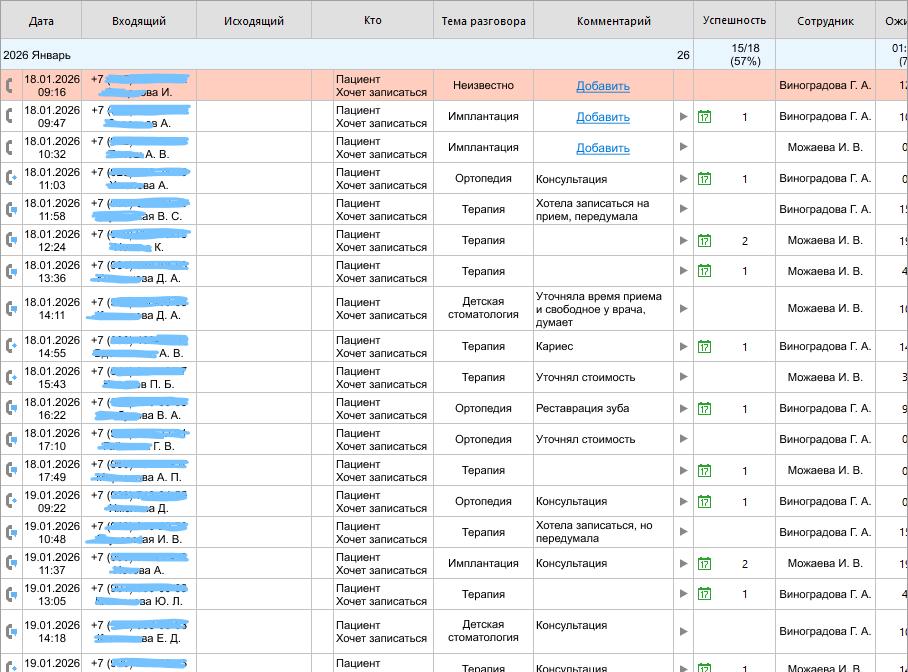Play the recording for the 18.01.2026 09:16 call
The height and width of the screenshot is (672, 908).
pyautogui.click(x=684, y=86)
